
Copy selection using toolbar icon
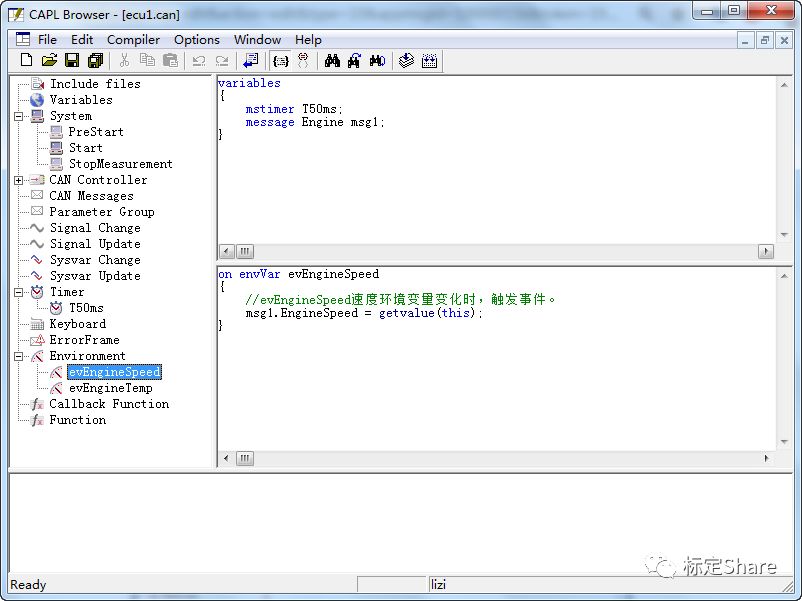tap(147, 60)
